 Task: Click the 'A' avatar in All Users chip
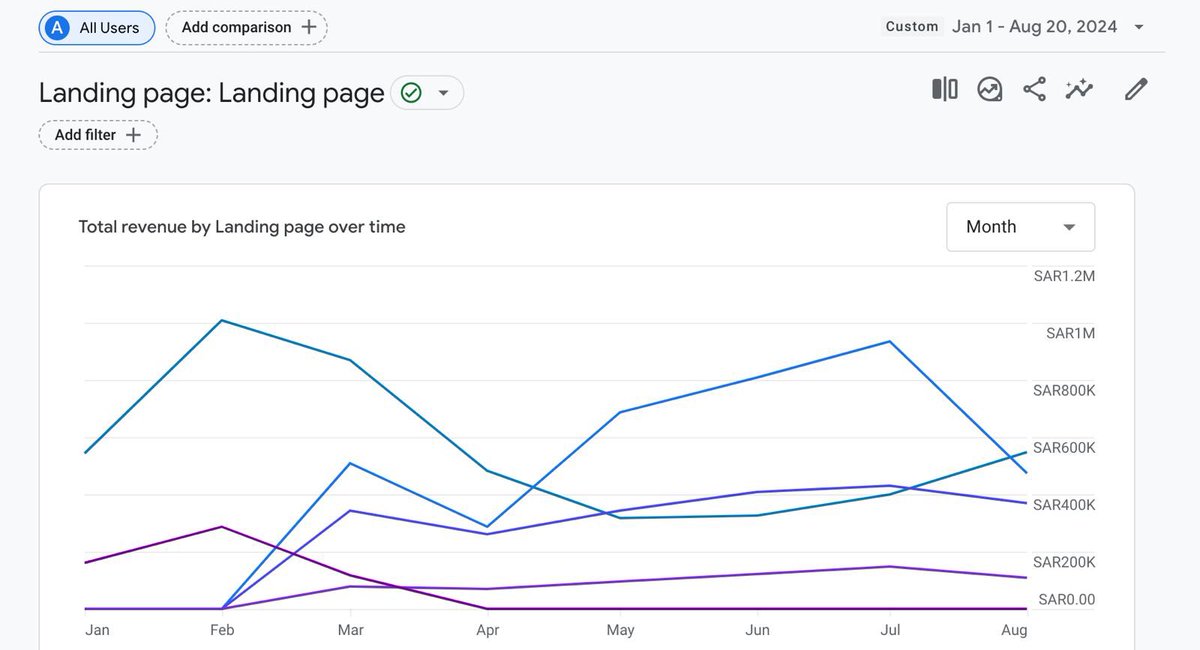pyautogui.click(x=58, y=28)
